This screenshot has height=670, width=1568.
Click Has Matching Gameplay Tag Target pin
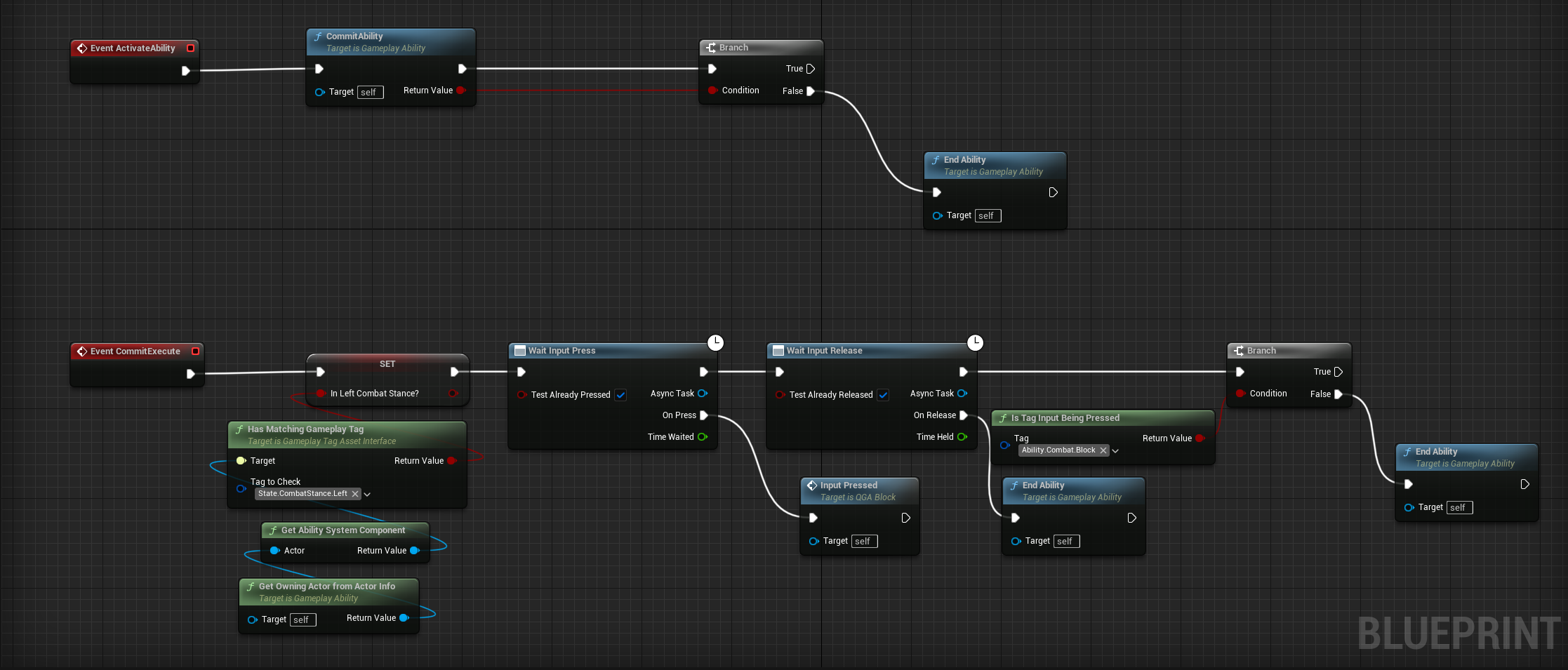(241, 461)
